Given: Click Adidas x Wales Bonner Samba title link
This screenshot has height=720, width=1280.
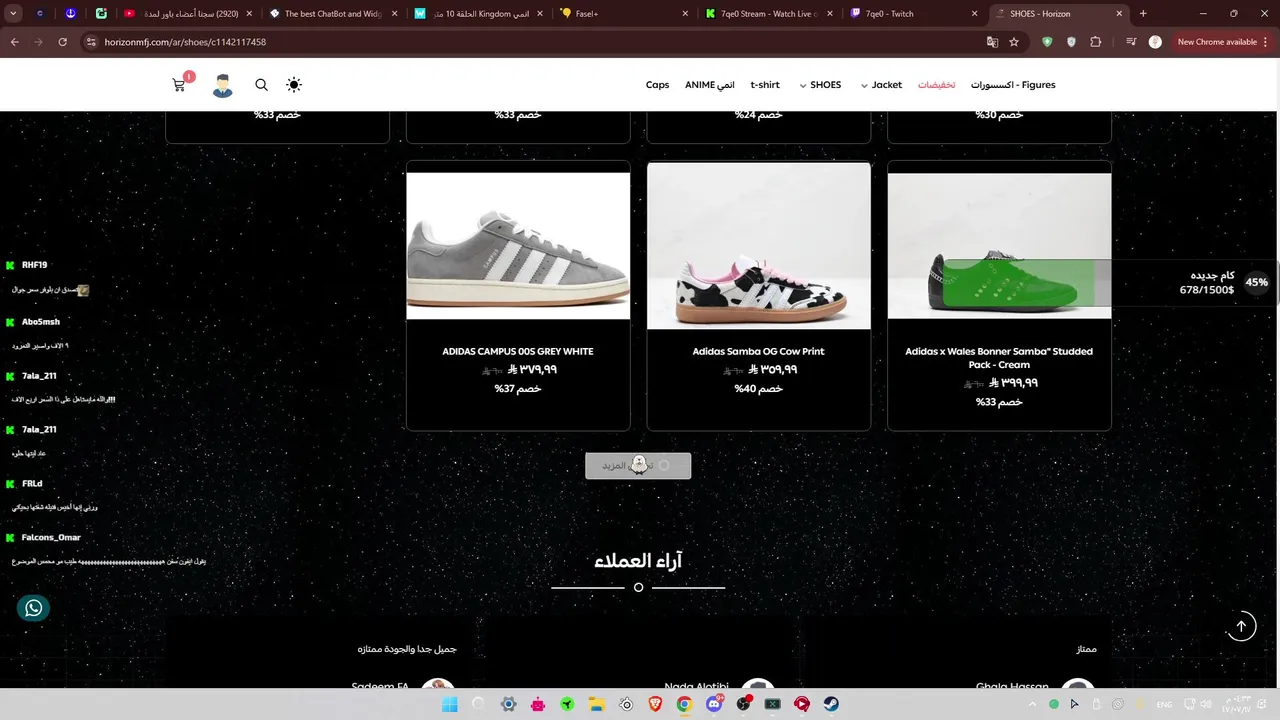Looking at the screenshot, I should 999,358.
